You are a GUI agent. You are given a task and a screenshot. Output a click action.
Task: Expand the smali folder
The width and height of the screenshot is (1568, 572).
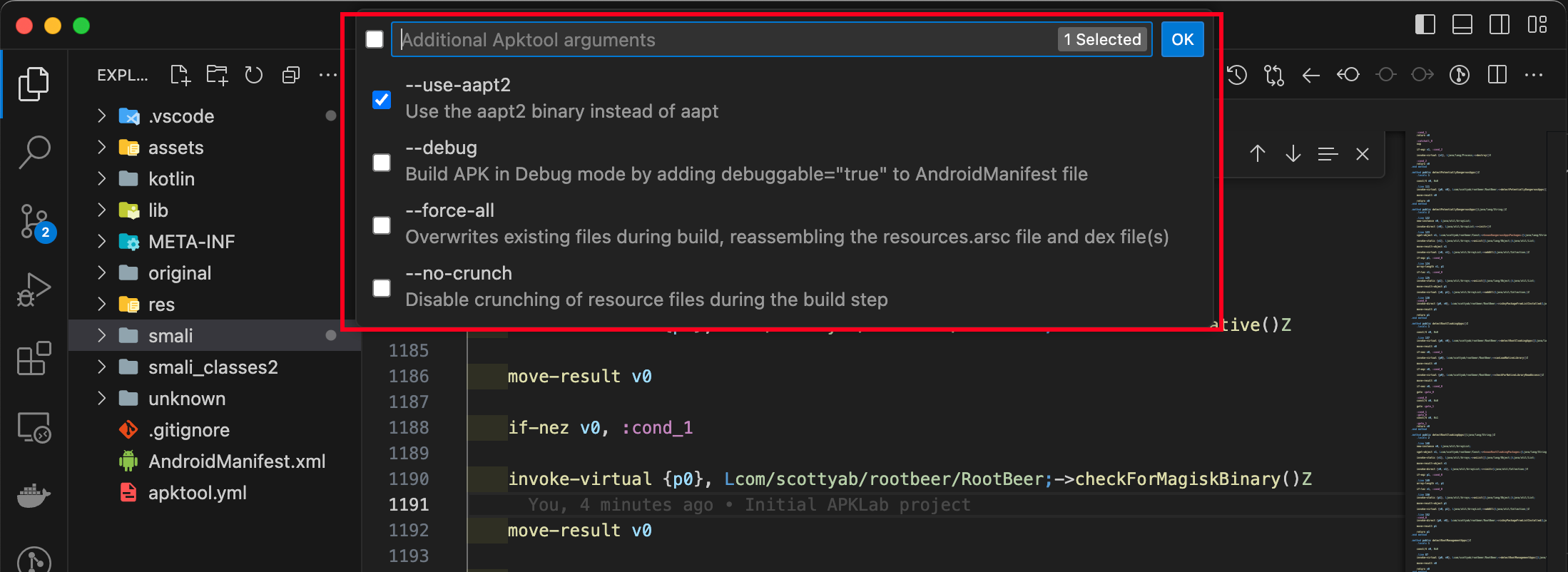(170, 336)
